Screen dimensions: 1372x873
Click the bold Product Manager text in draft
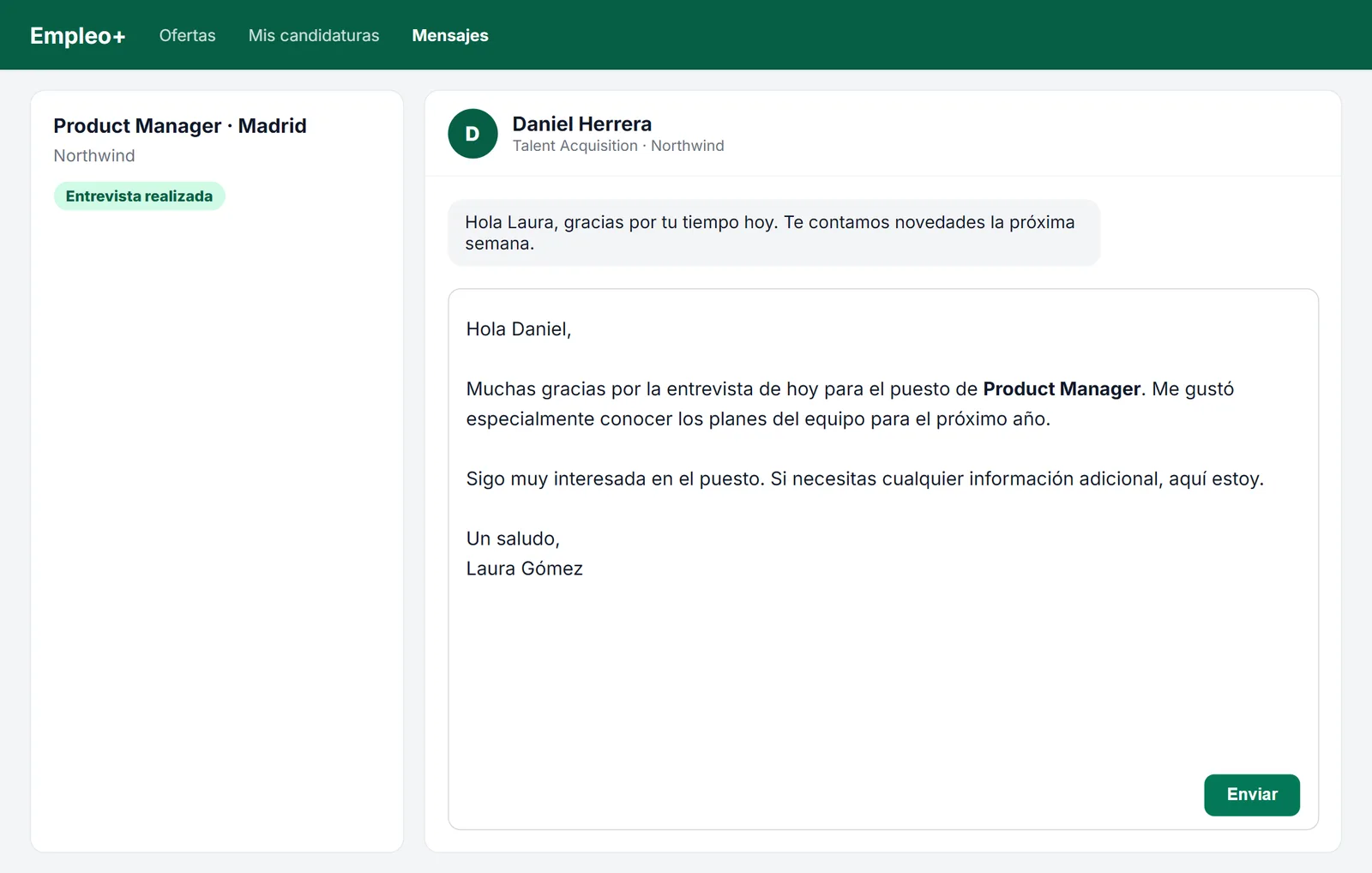[1062, 388]
